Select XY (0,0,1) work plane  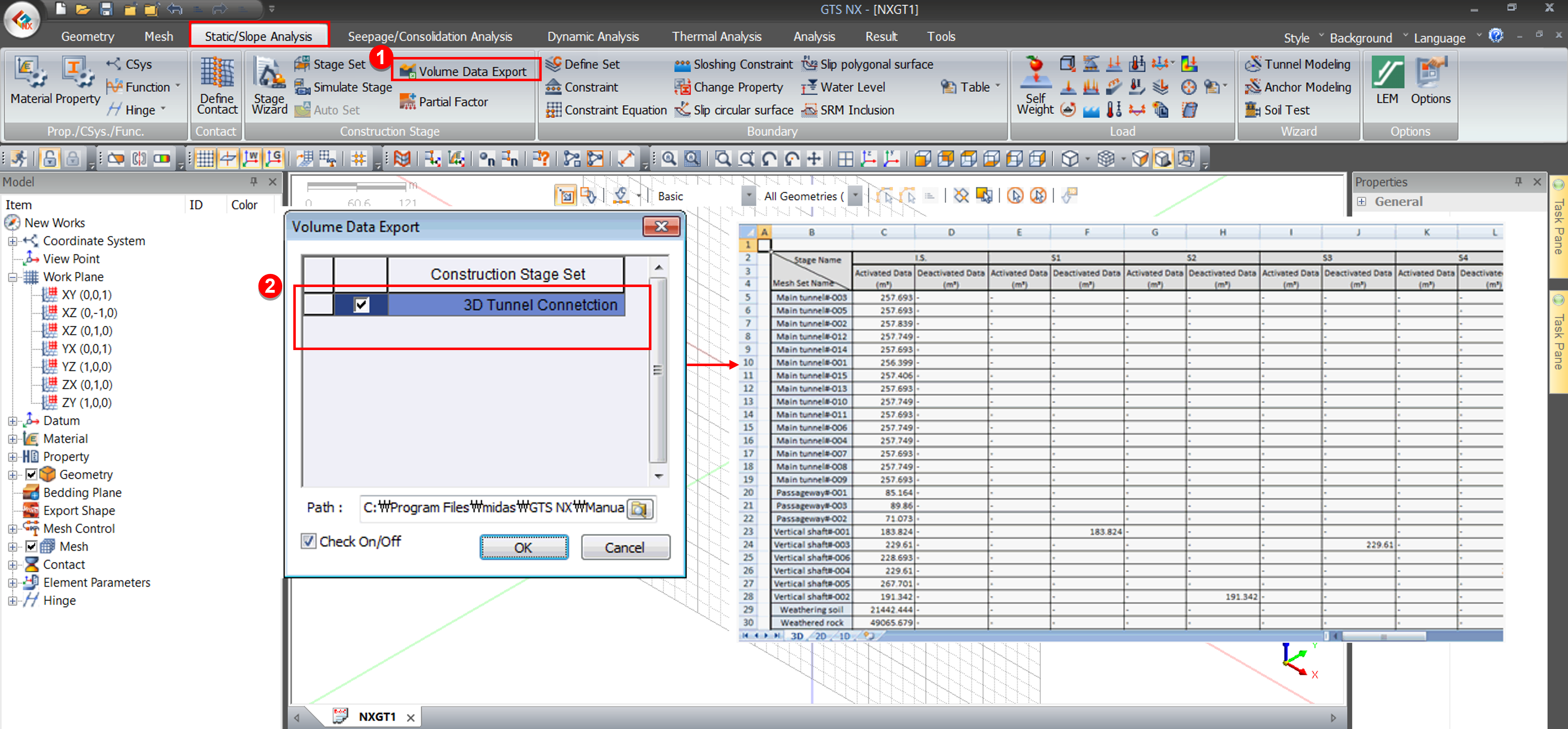pyautogui.click(x=87, y=295)
